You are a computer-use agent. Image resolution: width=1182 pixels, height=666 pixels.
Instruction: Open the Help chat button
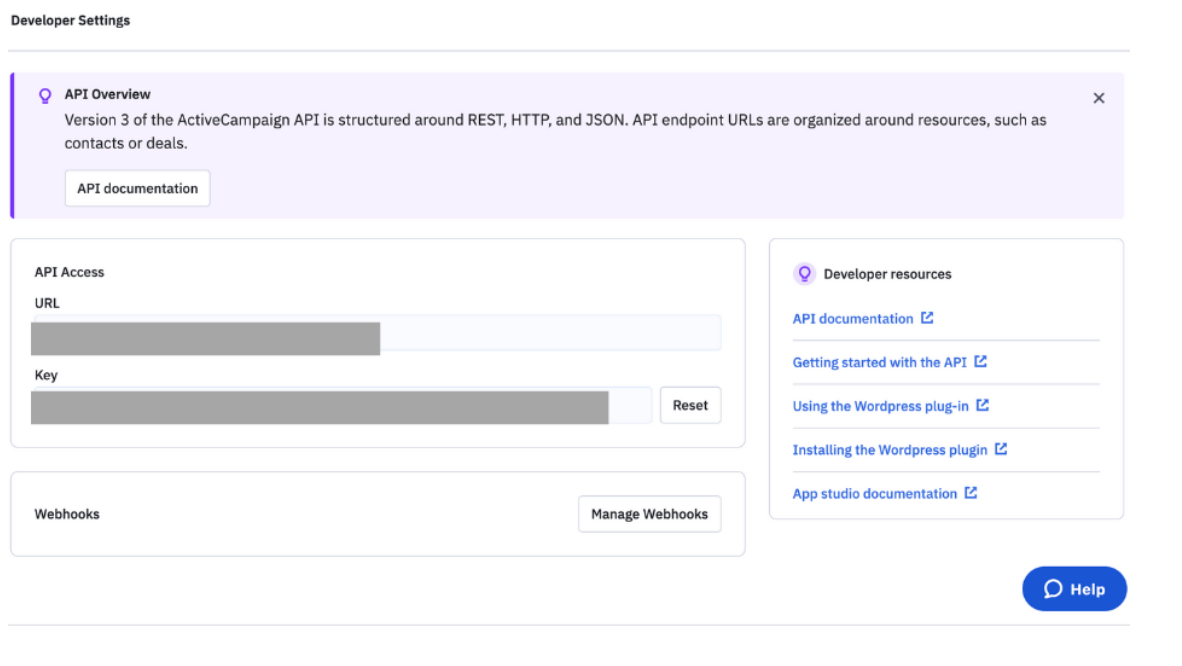pyautogui.click(x=1074, y=589)
